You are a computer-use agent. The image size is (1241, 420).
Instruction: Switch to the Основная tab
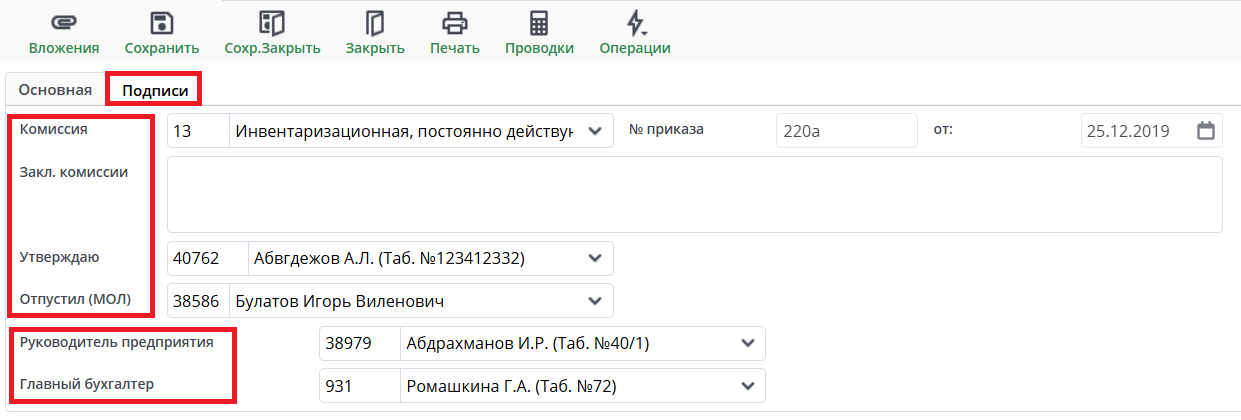point(55,90)
